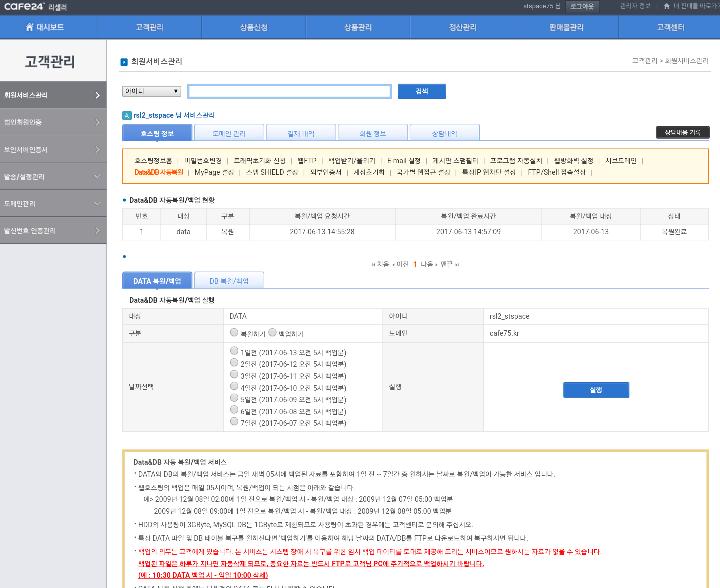
Task: Open the 스팸 SHIELD 설정 submenu link
Action: click(x=271, y=172)
